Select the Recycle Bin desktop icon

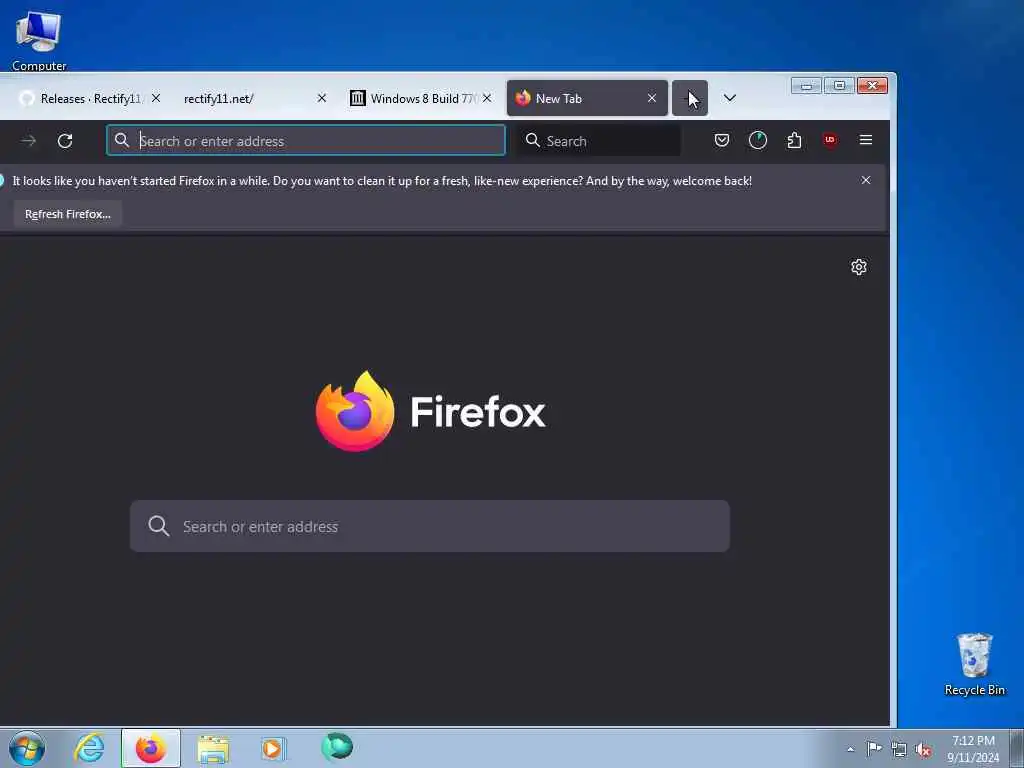click(974, 665)
